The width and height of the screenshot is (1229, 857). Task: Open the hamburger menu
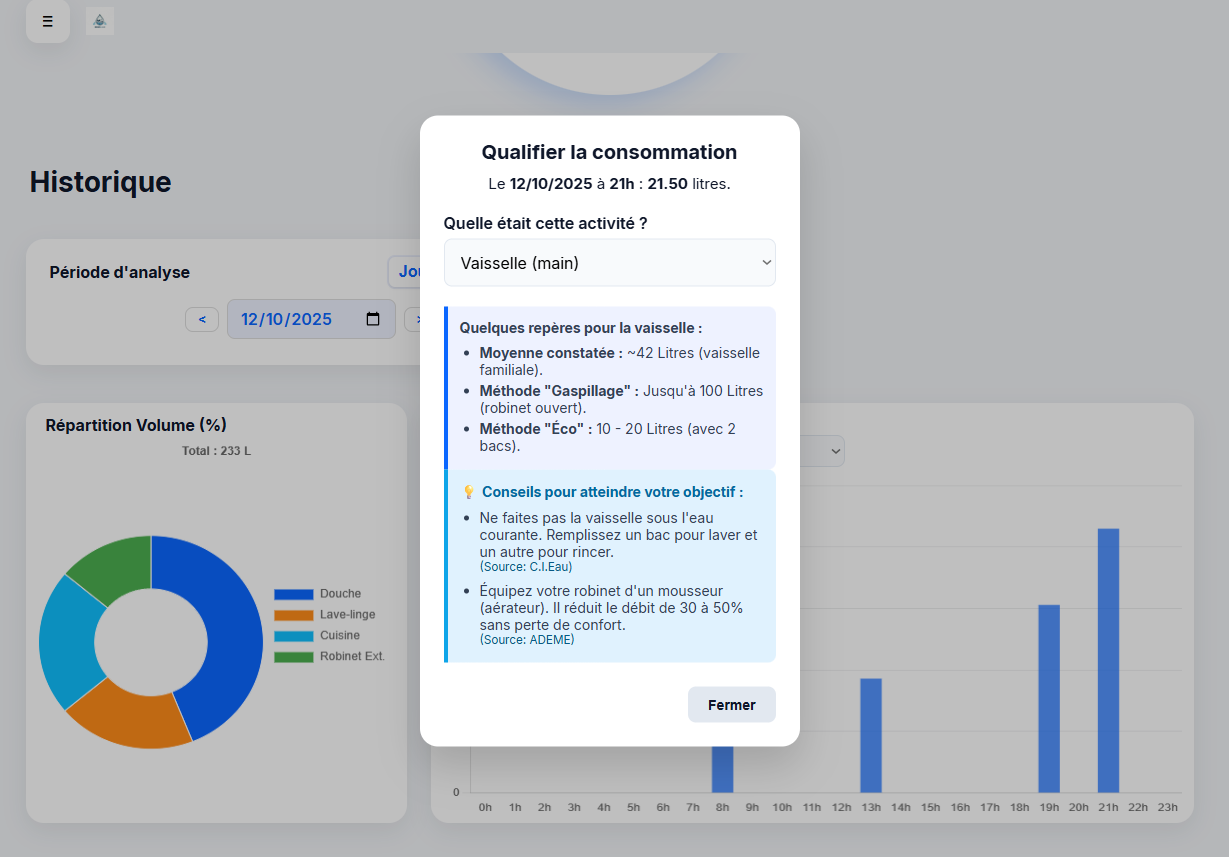click(47, 22)
